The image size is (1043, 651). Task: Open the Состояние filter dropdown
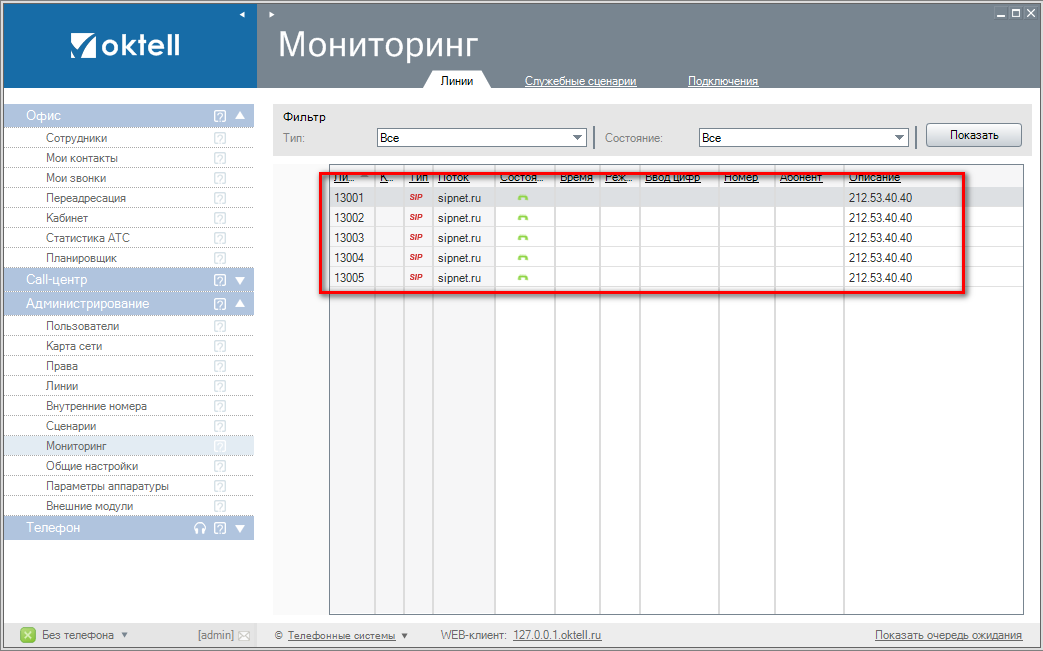click(x=900, y=138)
